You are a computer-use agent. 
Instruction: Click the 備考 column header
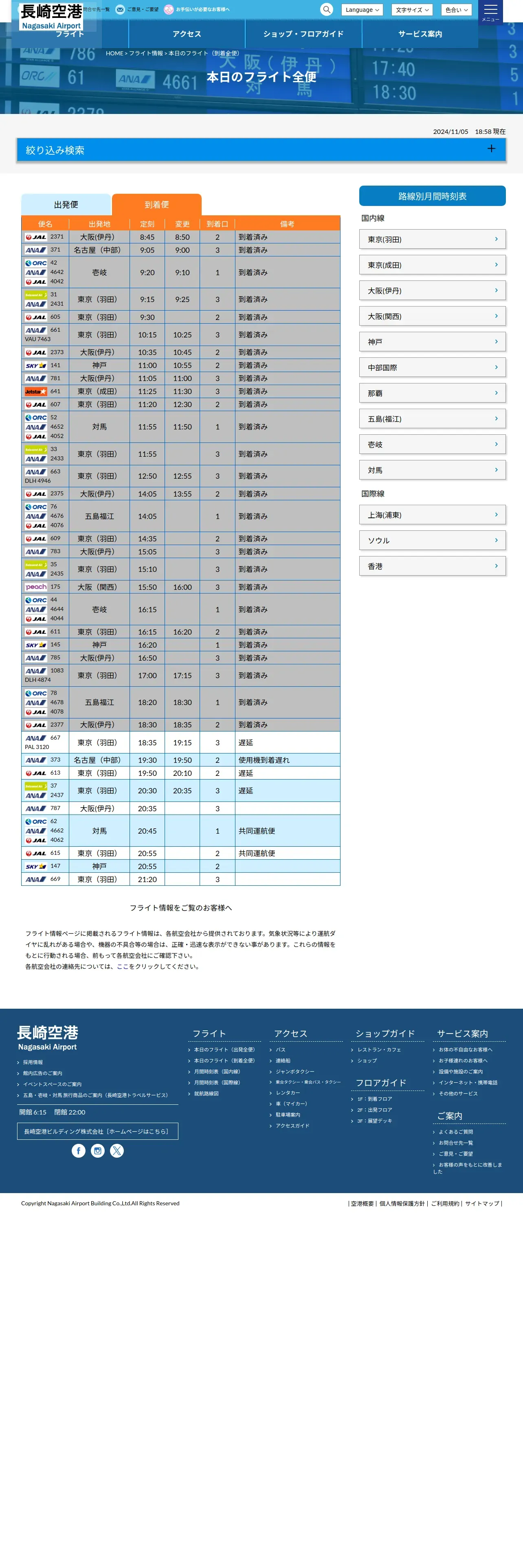tap(288, 223)
